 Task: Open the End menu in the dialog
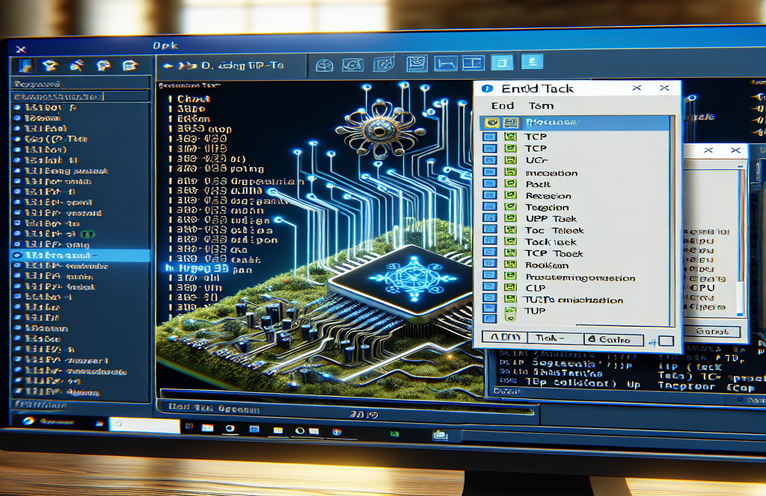502,105
